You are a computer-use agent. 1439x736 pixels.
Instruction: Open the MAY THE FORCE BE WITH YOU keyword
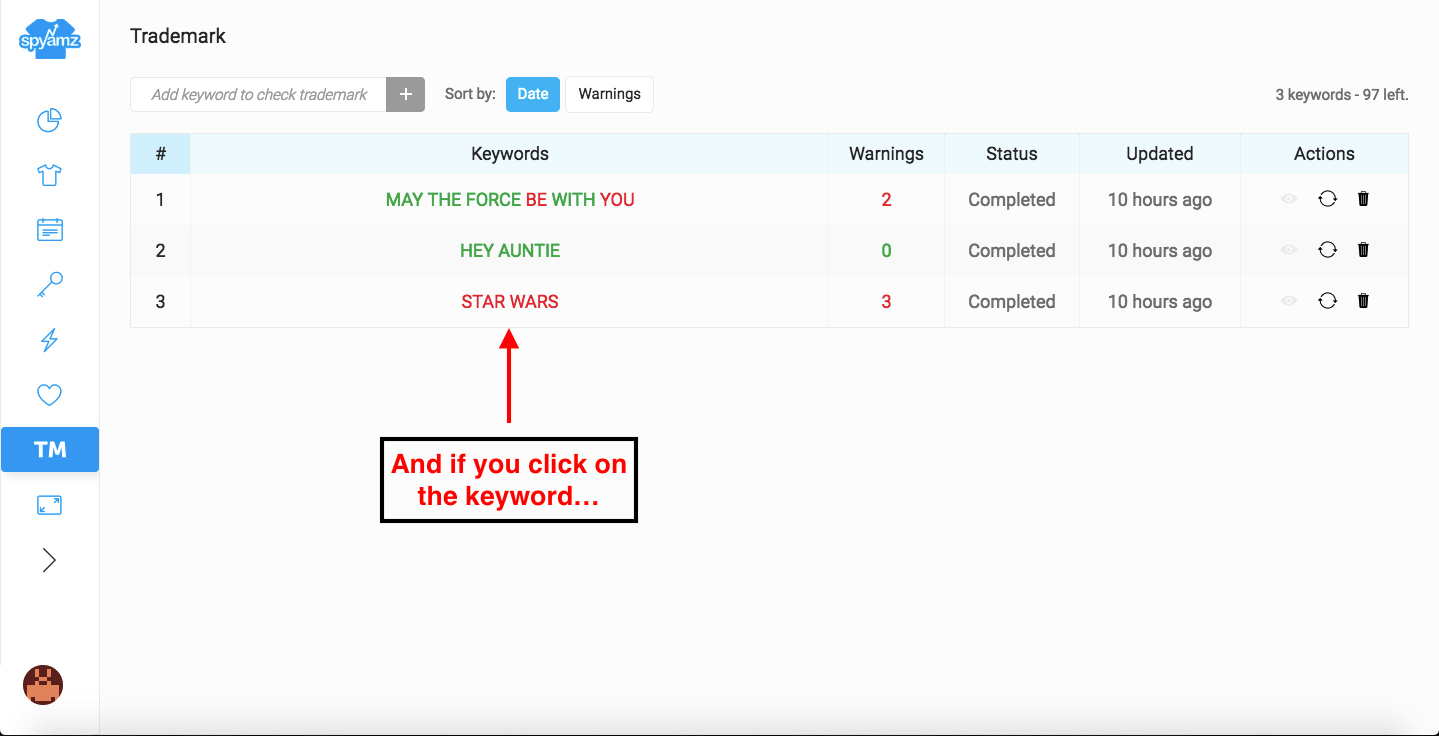click(510, 200)
